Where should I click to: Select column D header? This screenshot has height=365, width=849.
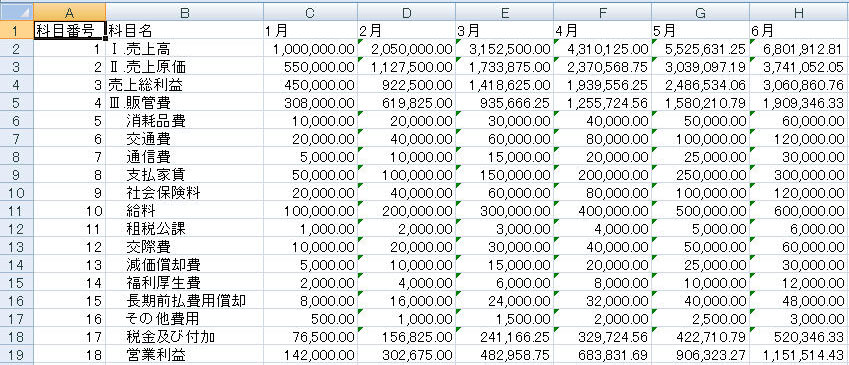(406, 11)
